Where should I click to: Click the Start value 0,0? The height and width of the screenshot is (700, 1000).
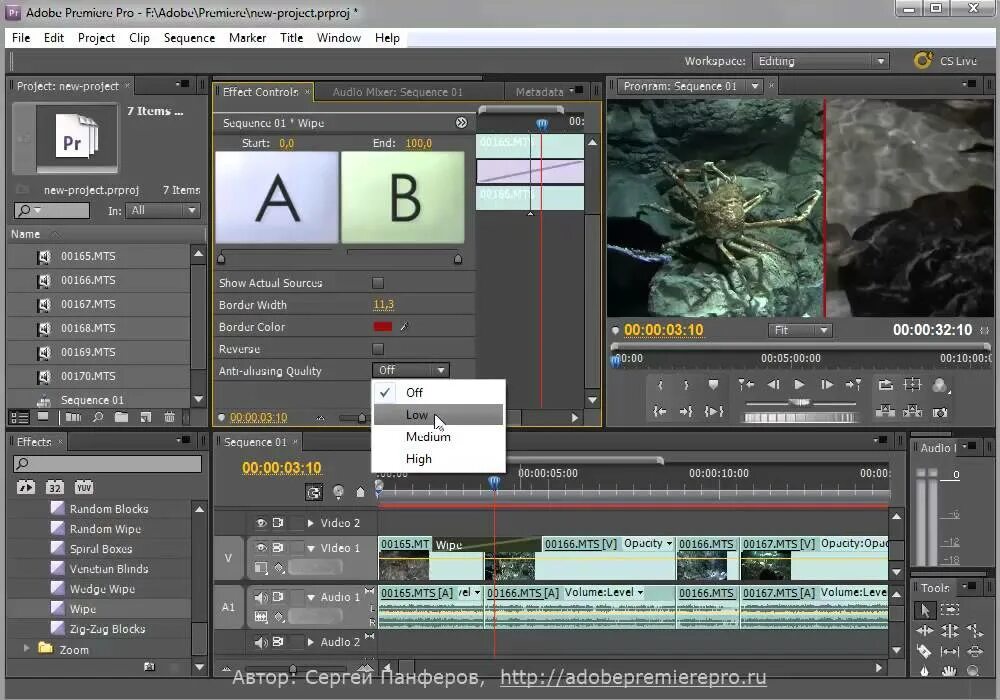[x=286, y=143]
